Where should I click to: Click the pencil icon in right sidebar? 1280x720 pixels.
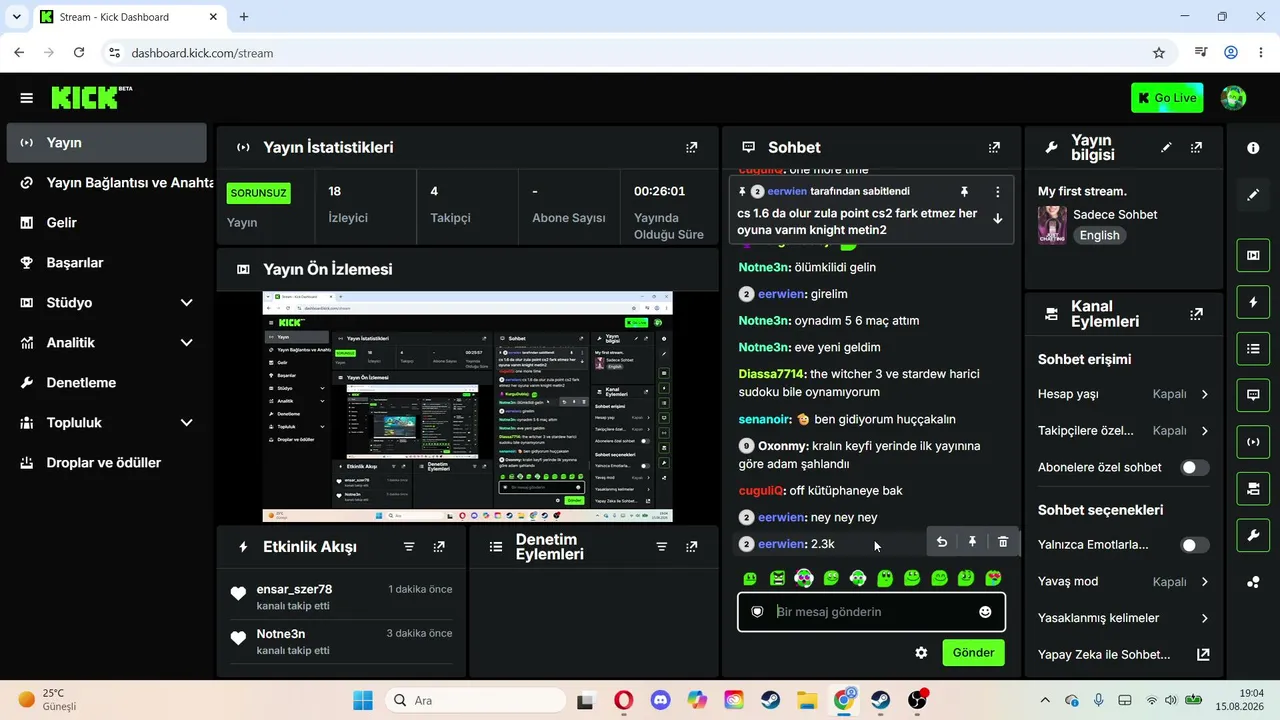click(1253, 195)
